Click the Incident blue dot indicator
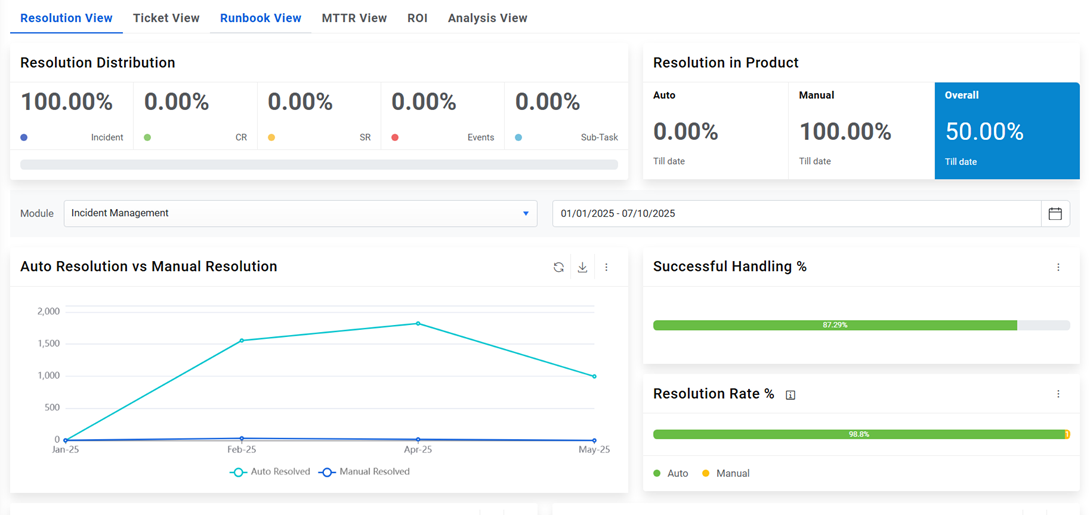Viewport: 1090px width, 515px height. (x=24, y=137)
